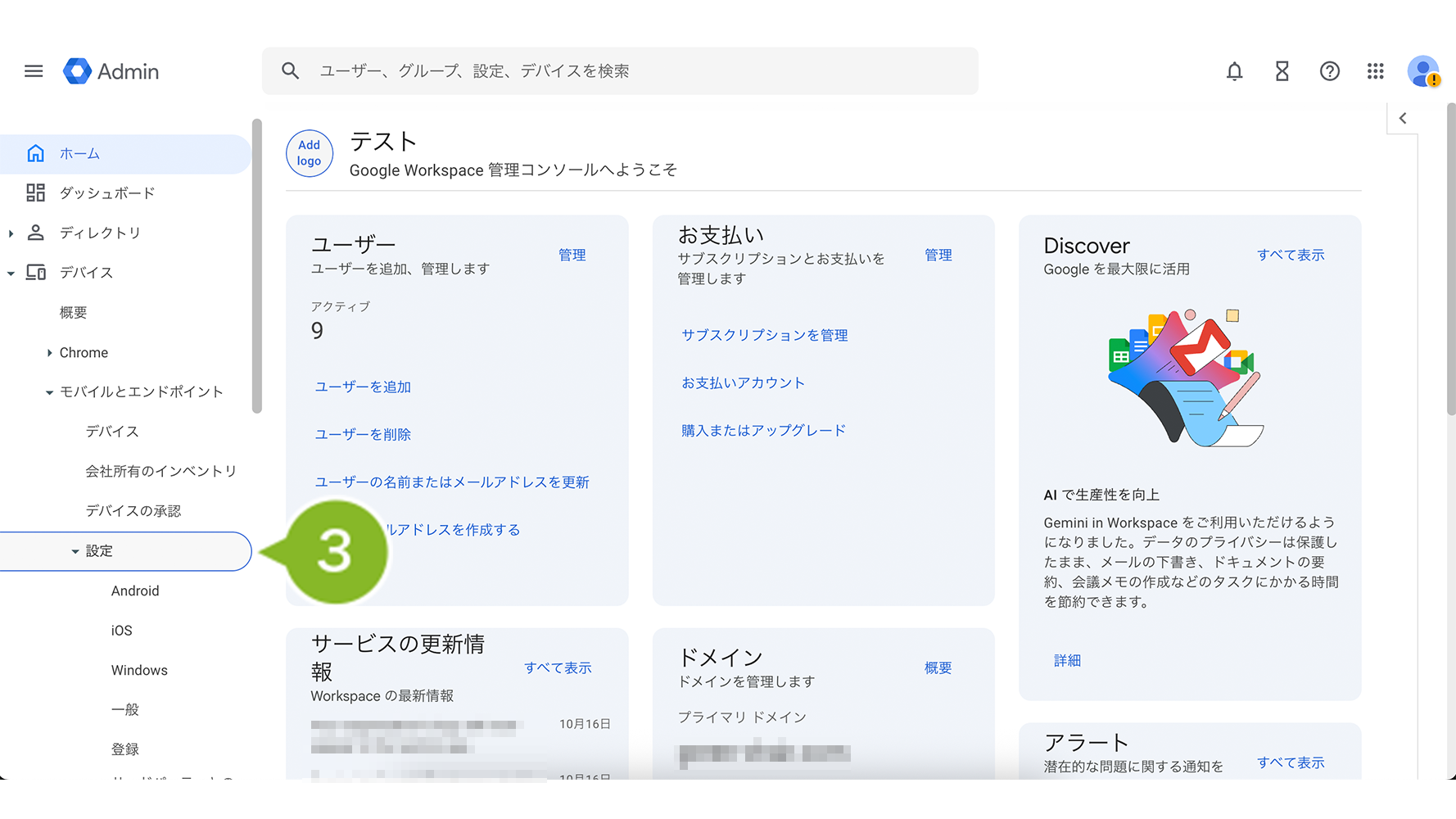Click the ユーザーを追加 link
This screenshot has width=1456, height=819.
click(363, 387)
